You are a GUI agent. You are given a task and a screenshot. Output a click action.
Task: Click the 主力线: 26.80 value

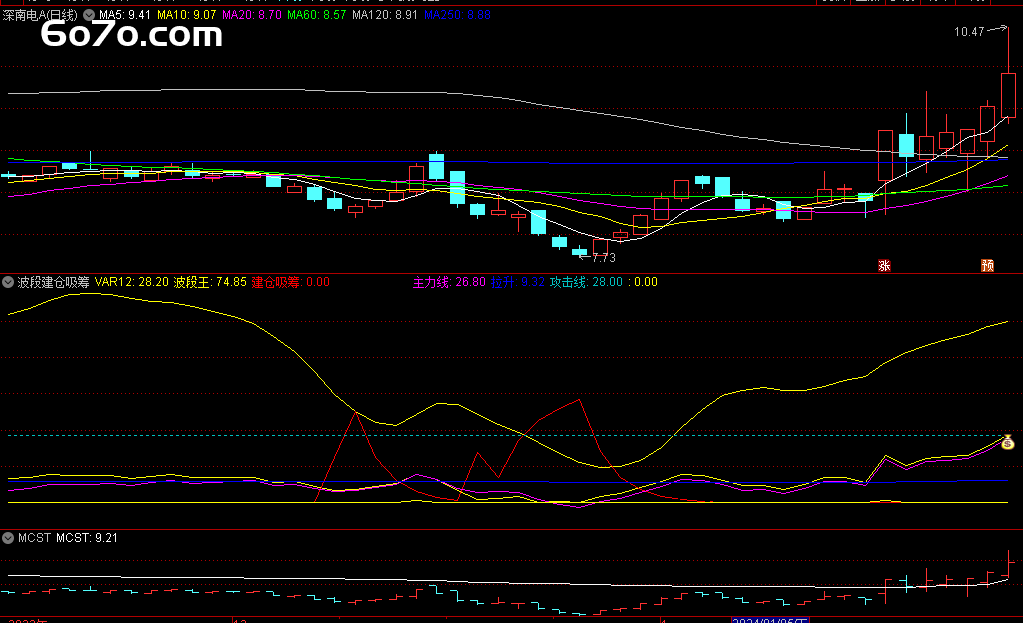(450, 282)
